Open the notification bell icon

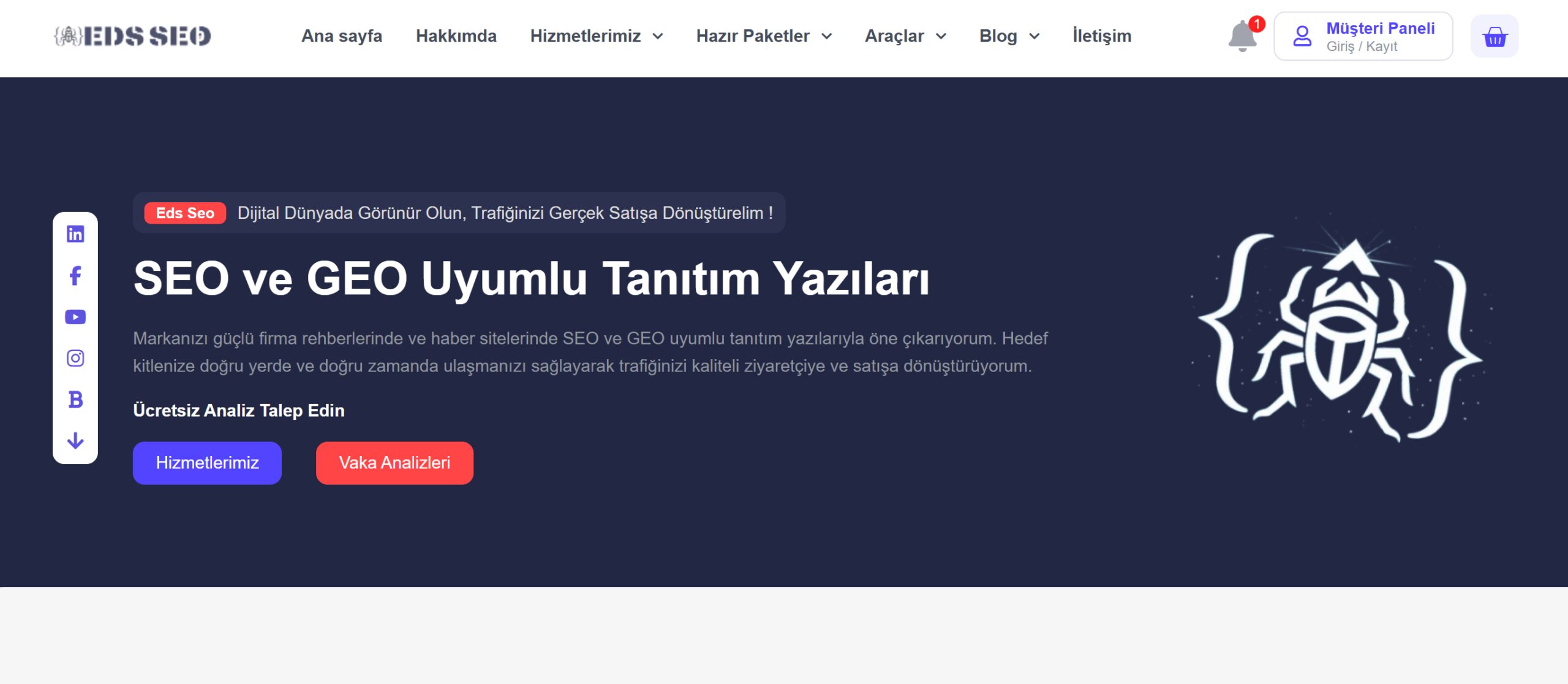pyautogui.click(x=1243, y=36)
